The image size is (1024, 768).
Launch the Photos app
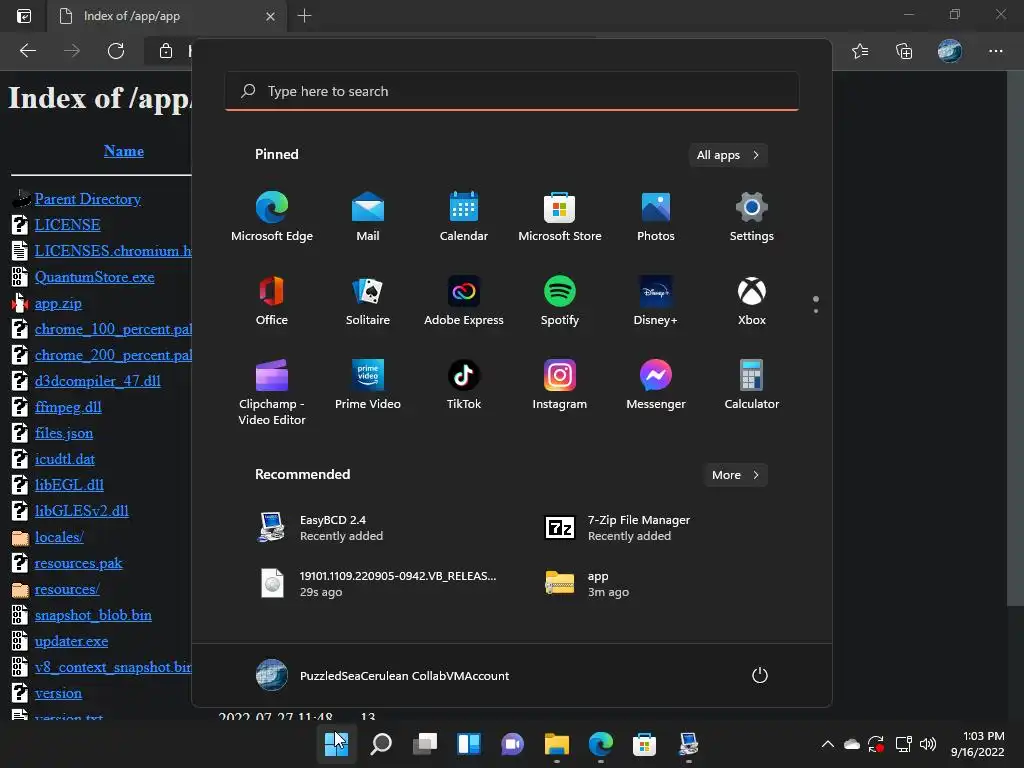pos(656,217)
